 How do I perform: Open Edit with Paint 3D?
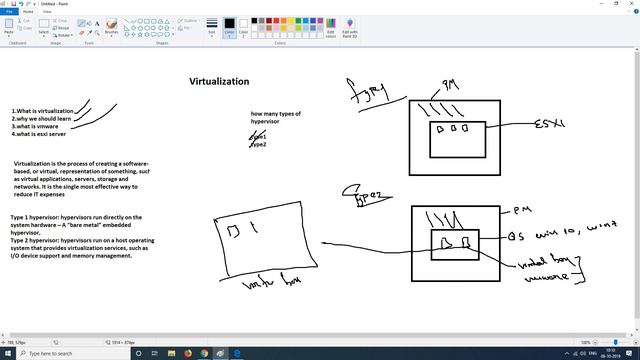350,28
